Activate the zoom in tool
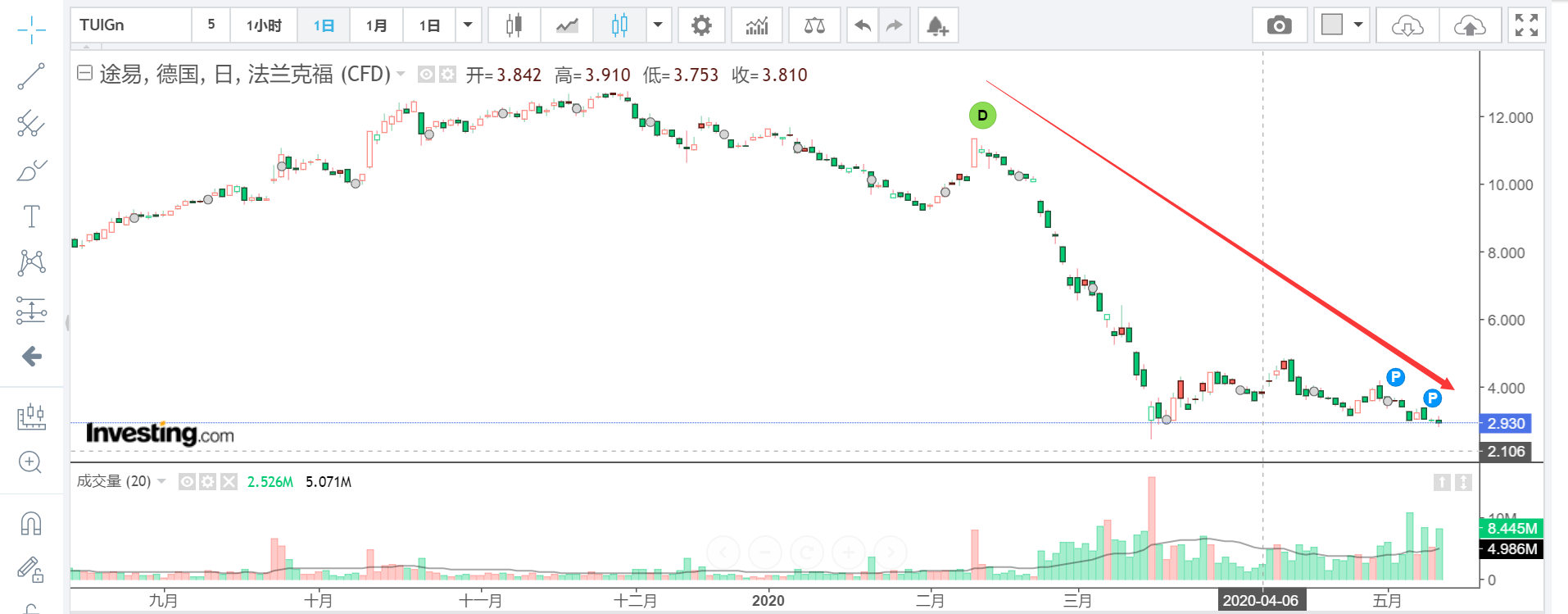Screen dimensions: 1568x614 coord(30,462)
